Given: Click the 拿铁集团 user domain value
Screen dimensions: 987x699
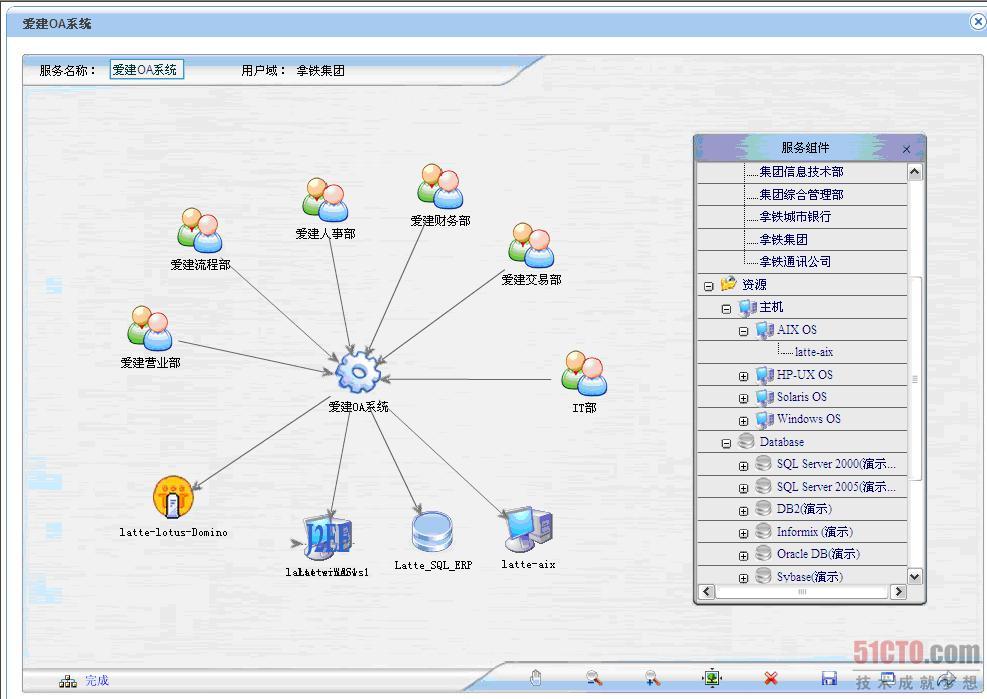Looking at the screenshot, I should coord(320,71).
